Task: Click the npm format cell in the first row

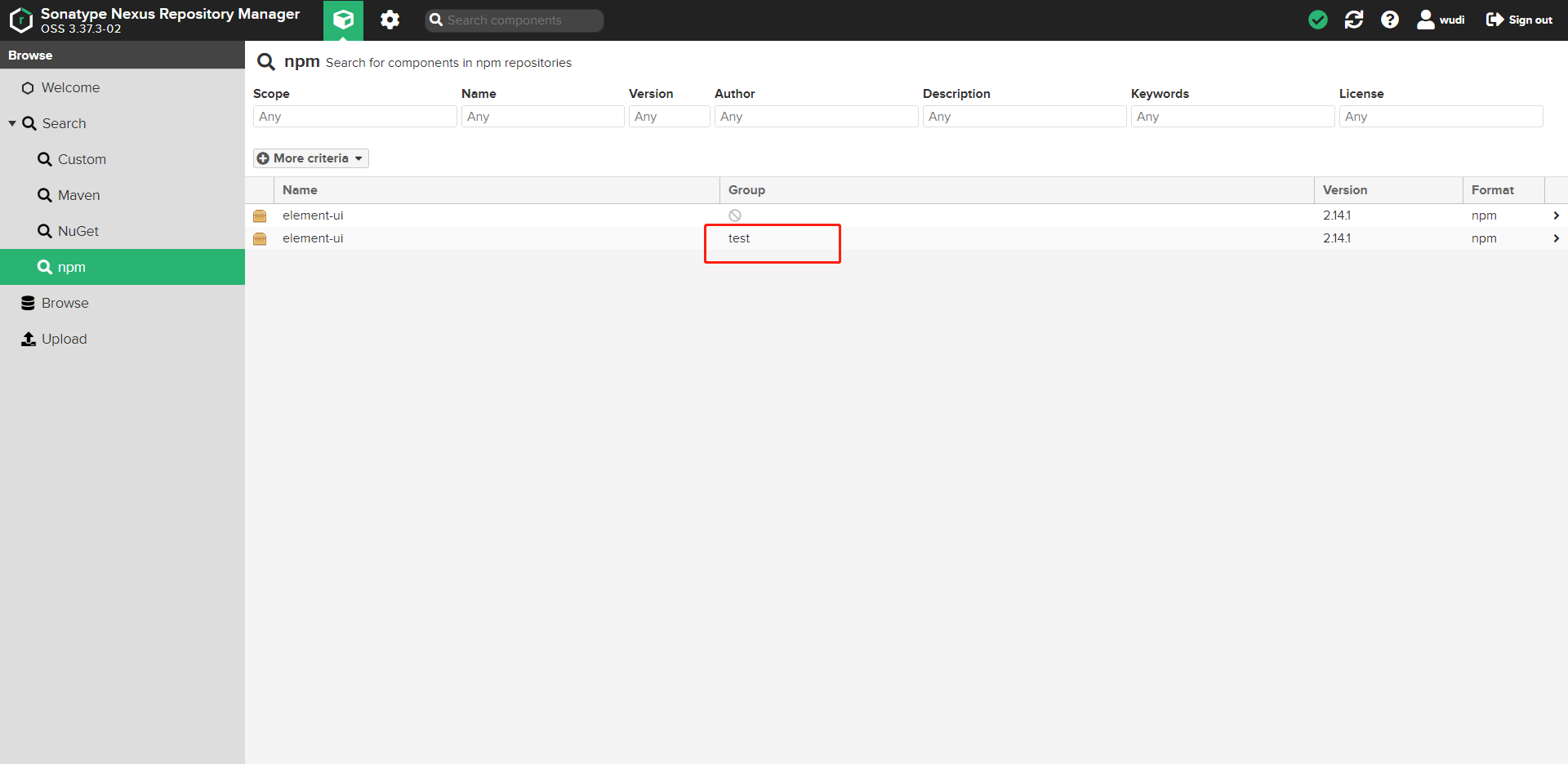Action: point(1484,215)
